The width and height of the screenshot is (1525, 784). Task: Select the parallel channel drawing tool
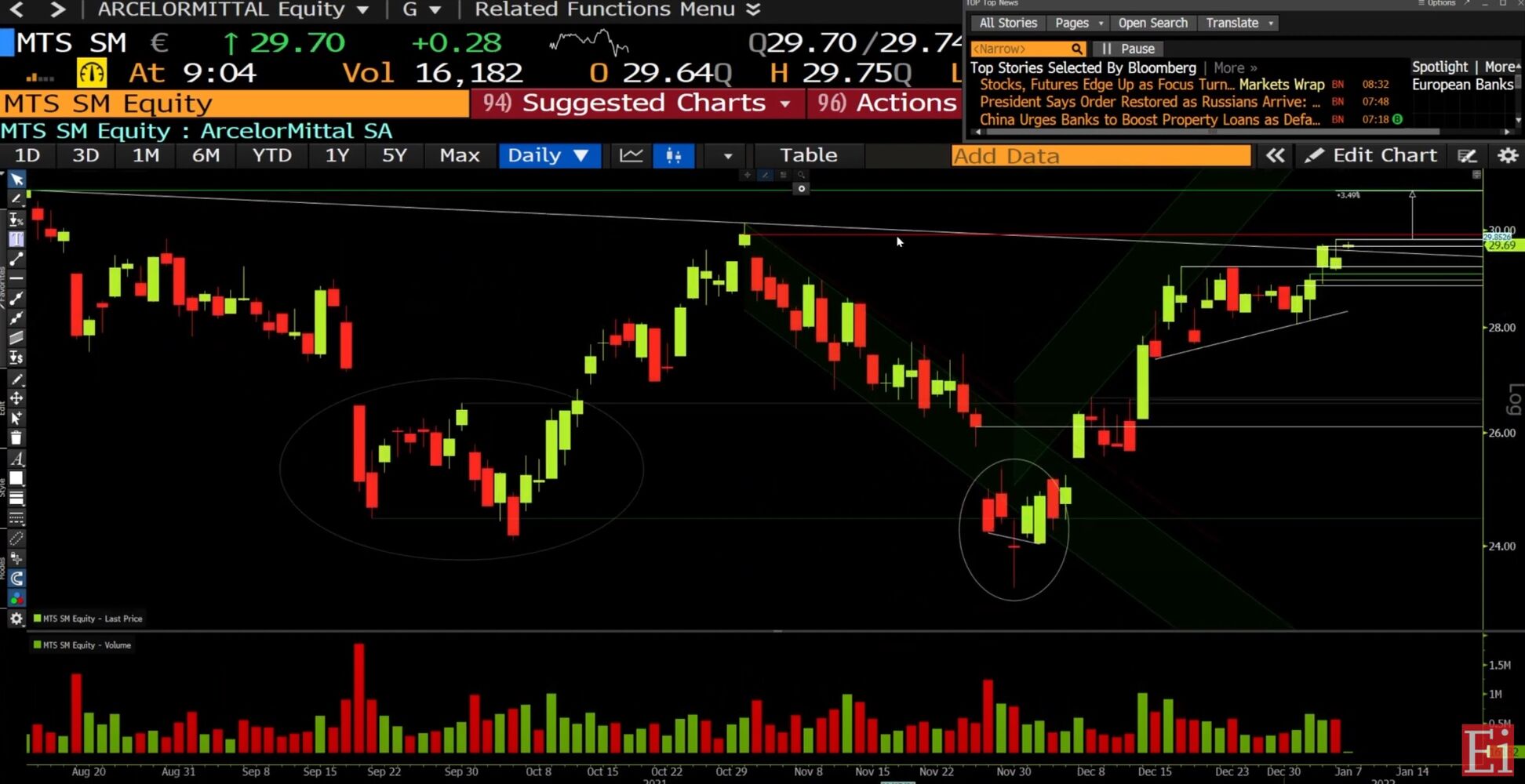(x=16, y=338)
